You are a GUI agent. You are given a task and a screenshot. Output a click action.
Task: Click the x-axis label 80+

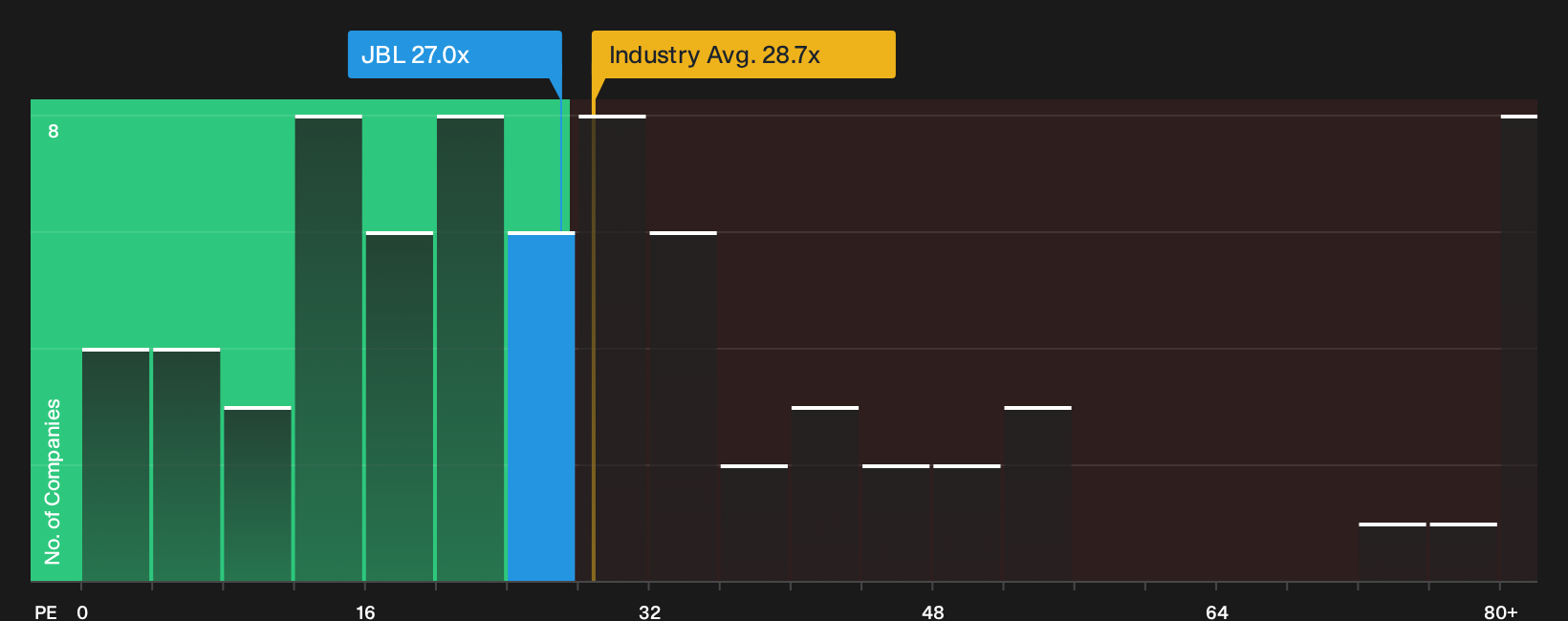point(1500,611)
